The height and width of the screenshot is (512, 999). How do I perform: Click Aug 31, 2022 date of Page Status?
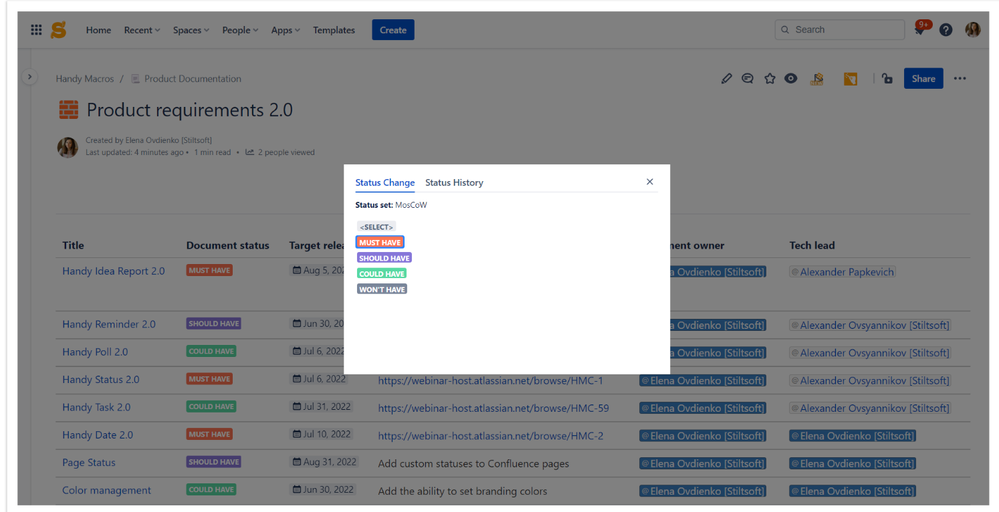pos(325,462)
